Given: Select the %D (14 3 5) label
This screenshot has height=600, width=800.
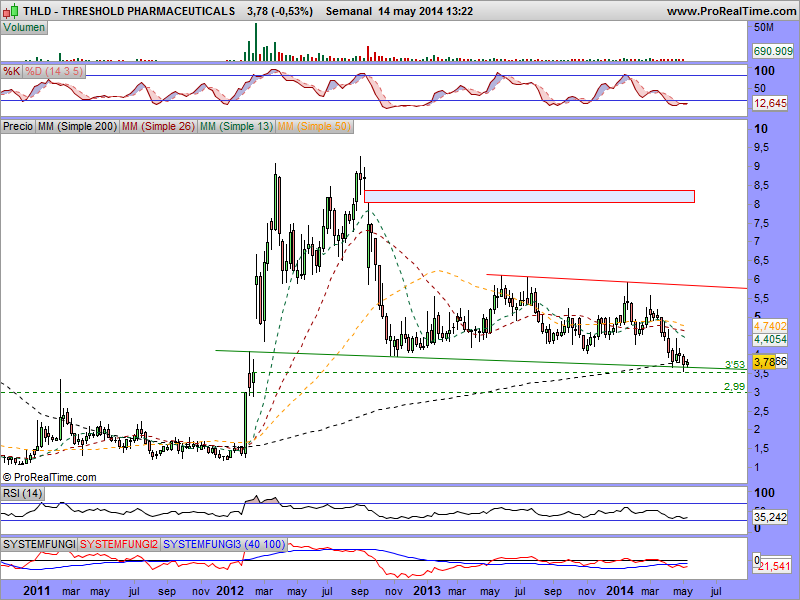Looking at the screenshot, I should point(54,71).
